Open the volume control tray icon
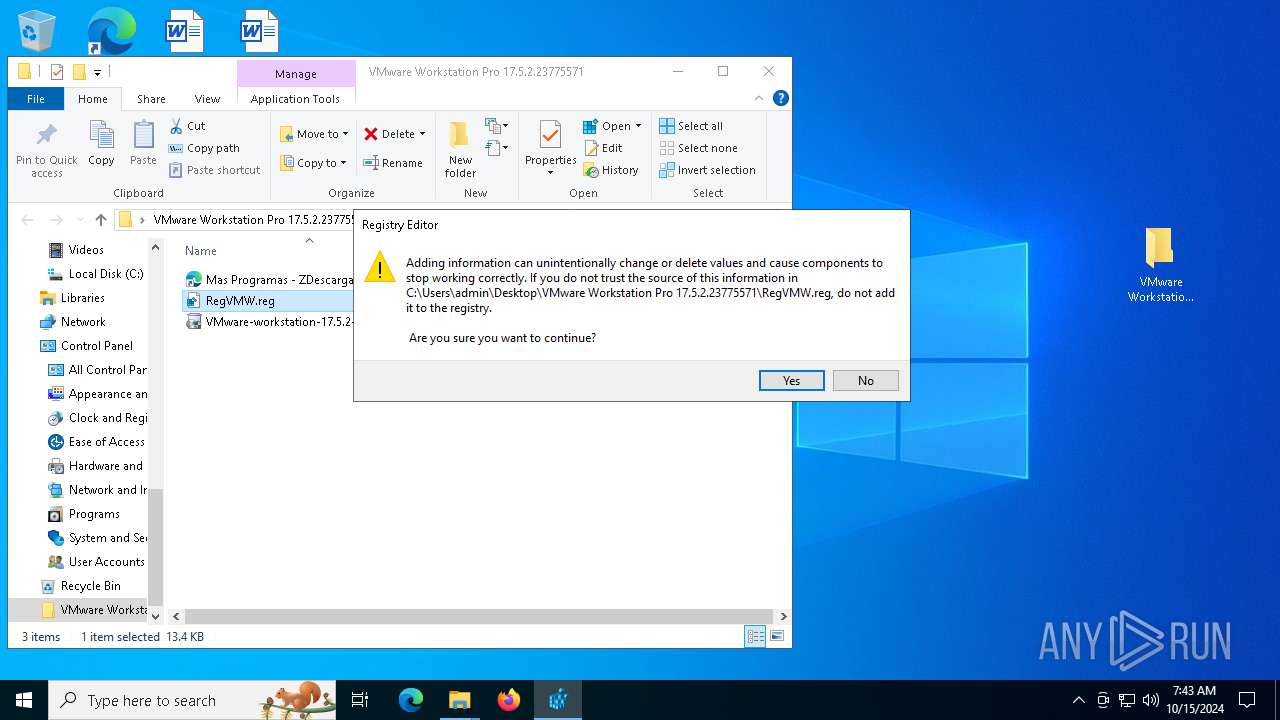Screen dimensions: 1280x720 [1151, 700]
